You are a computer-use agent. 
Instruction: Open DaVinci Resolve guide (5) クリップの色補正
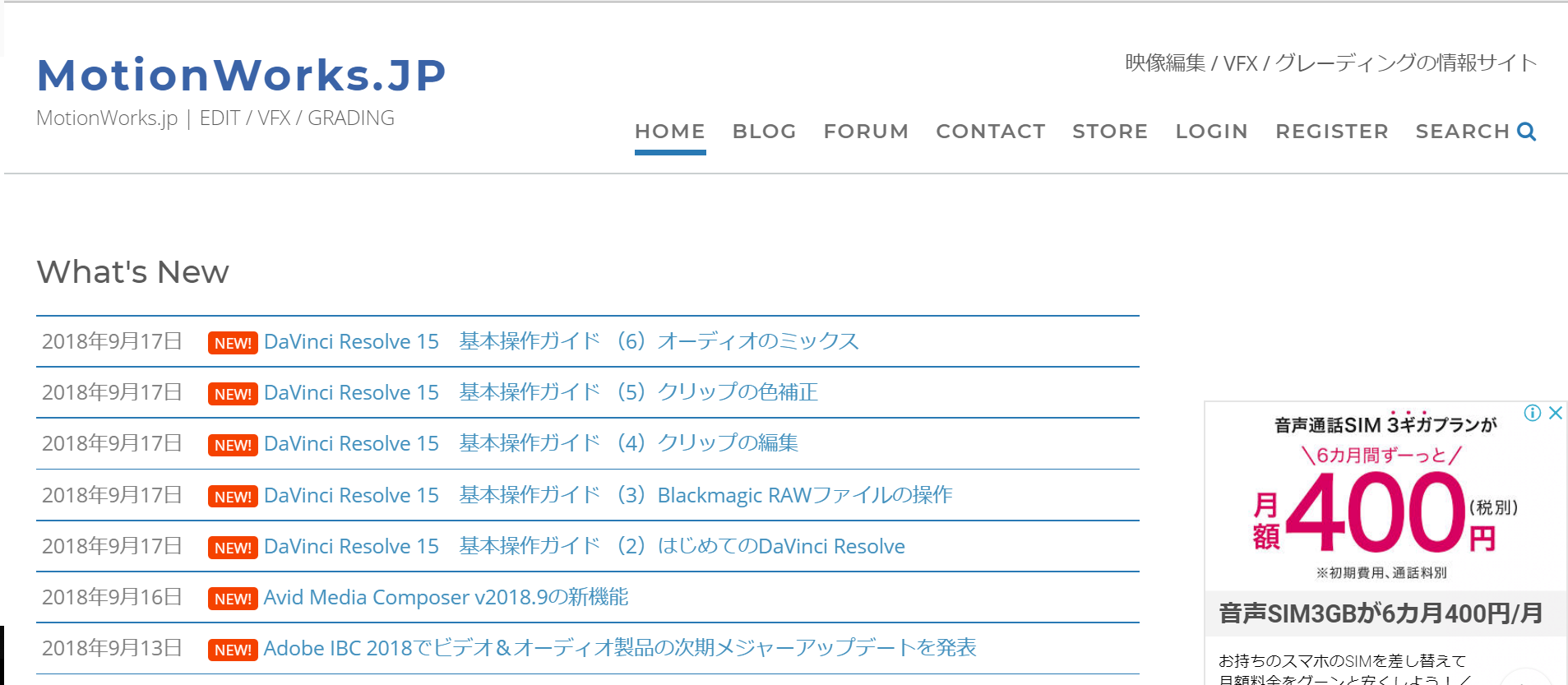click(540, 392)
